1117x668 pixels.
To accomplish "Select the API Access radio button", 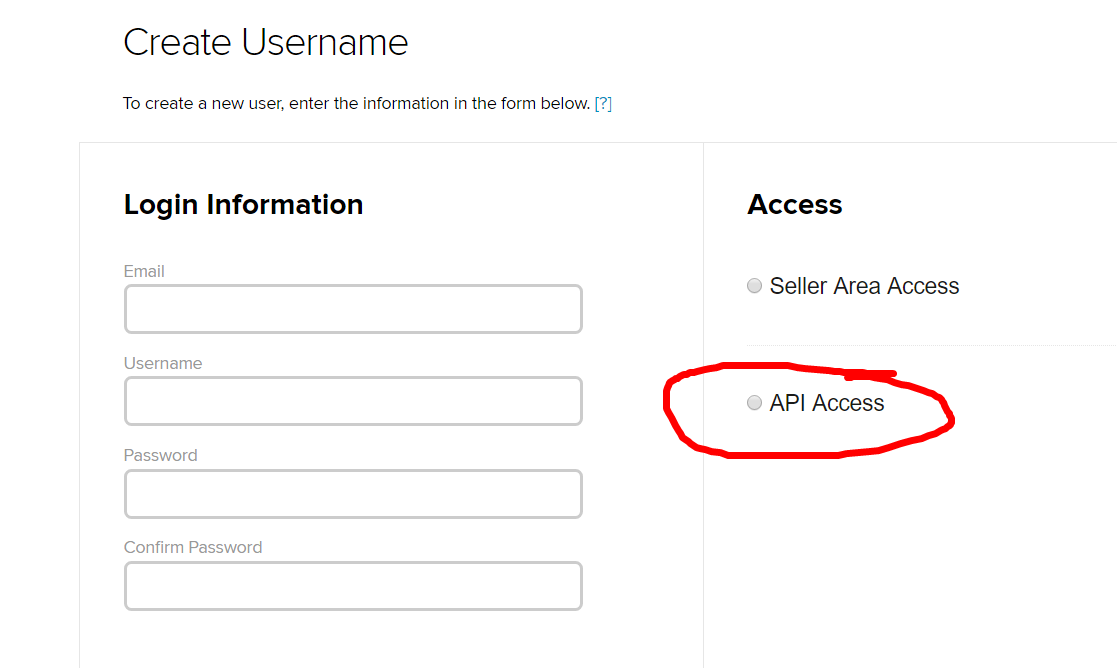I will tap(754, 402).
